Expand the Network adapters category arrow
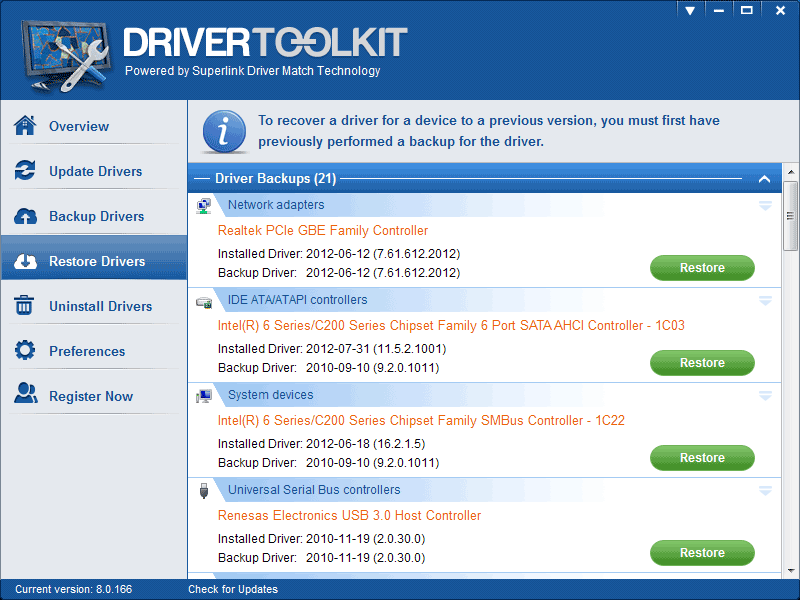 (x=765, y=206)
